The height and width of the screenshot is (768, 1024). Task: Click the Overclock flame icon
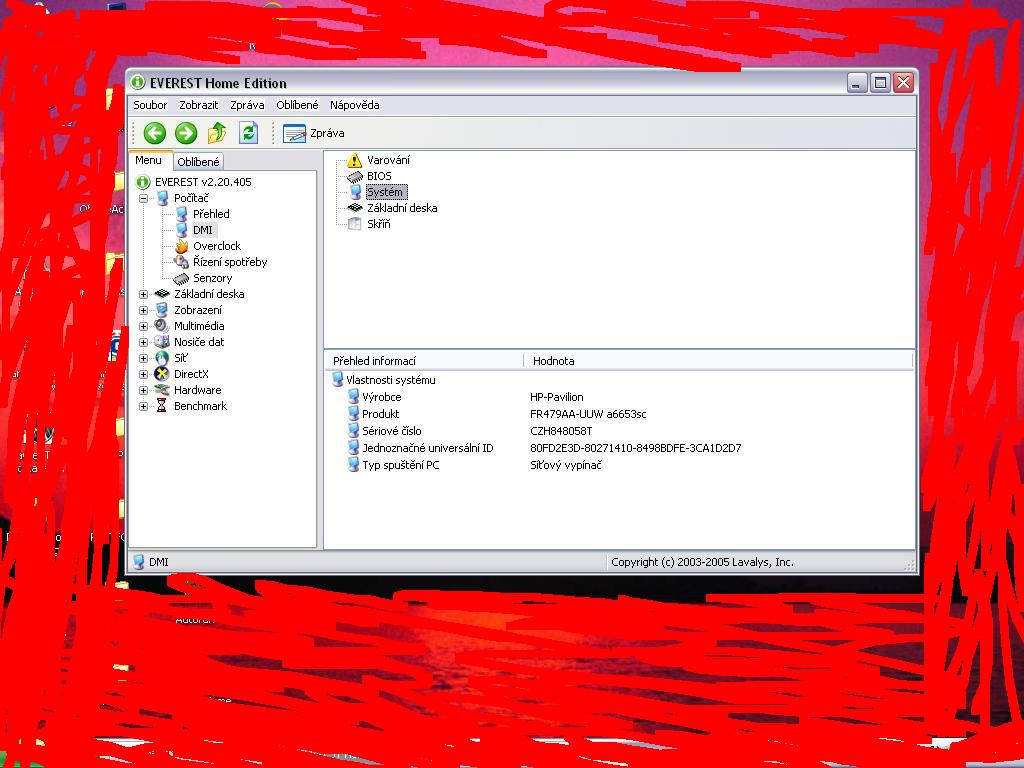pyautogui.click(x=182, y=246)
